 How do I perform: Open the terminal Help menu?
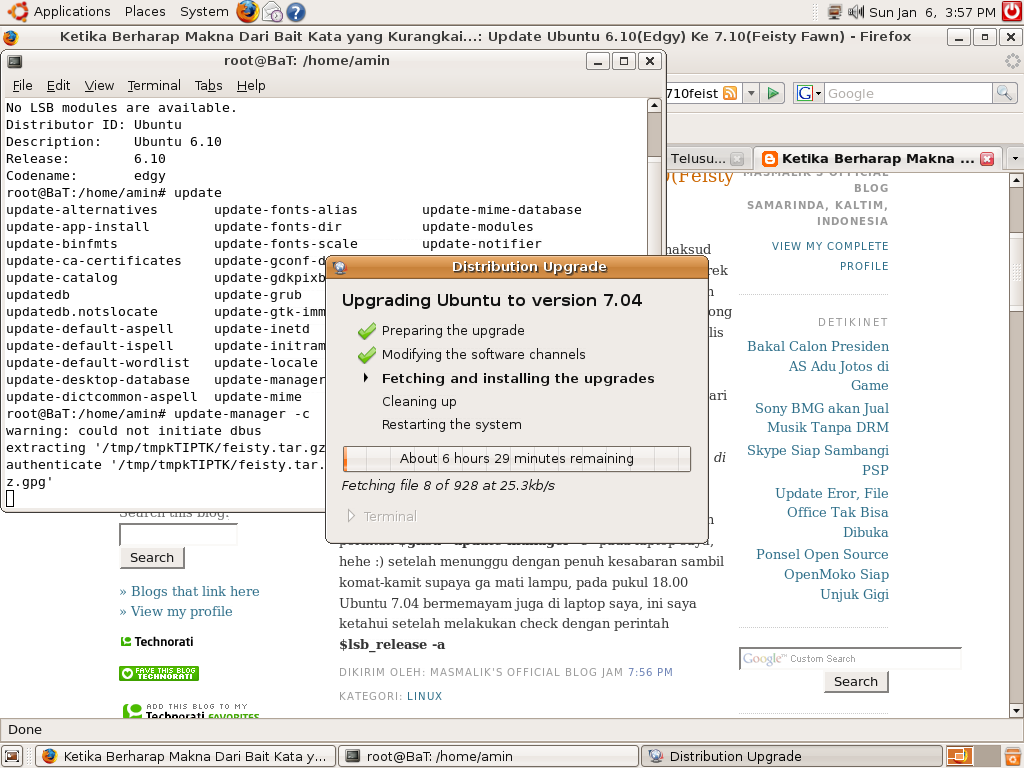[x=251, y=86]
